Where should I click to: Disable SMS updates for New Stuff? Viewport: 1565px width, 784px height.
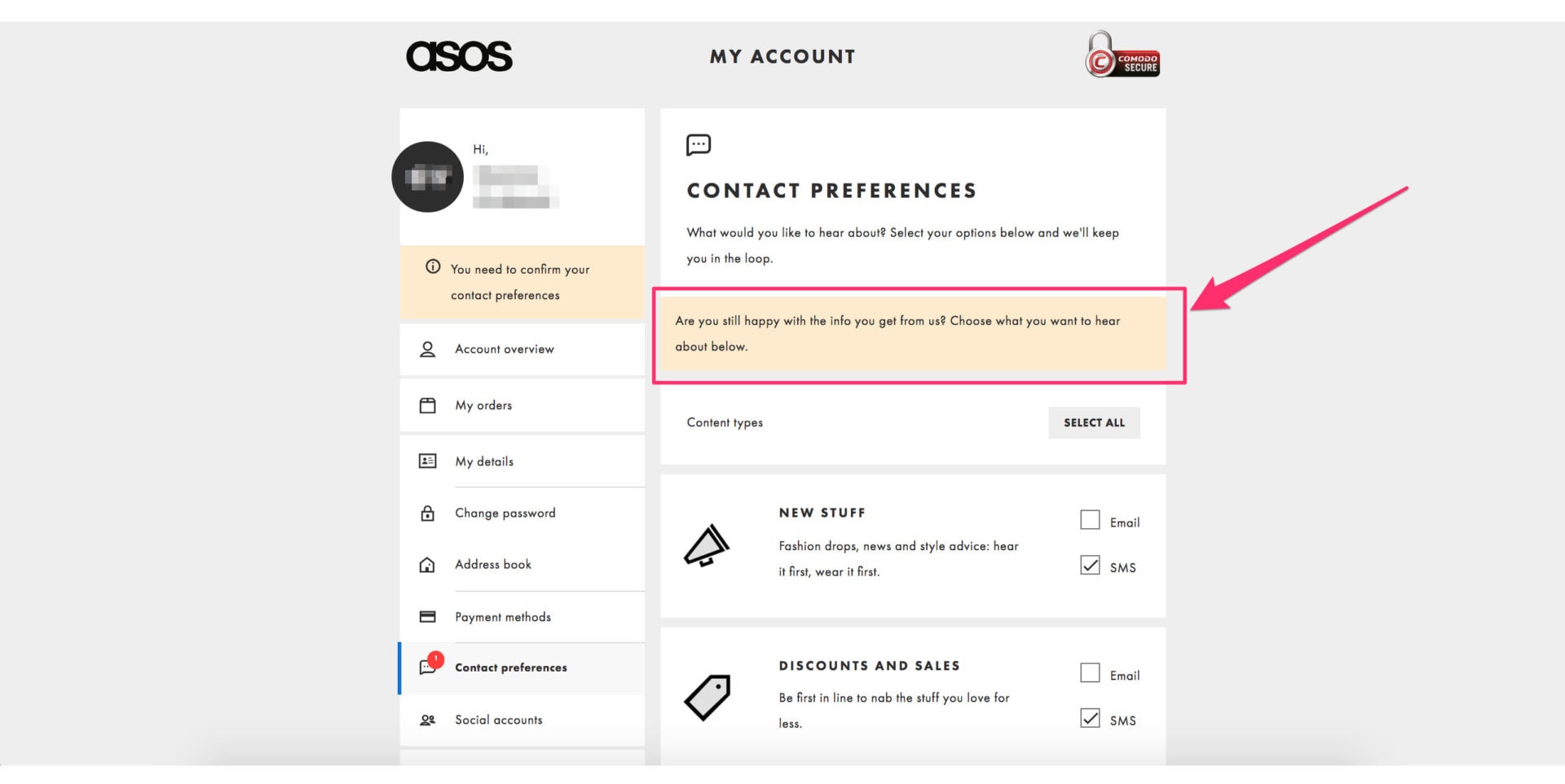pyautogui.click(x=1090, y=565)
